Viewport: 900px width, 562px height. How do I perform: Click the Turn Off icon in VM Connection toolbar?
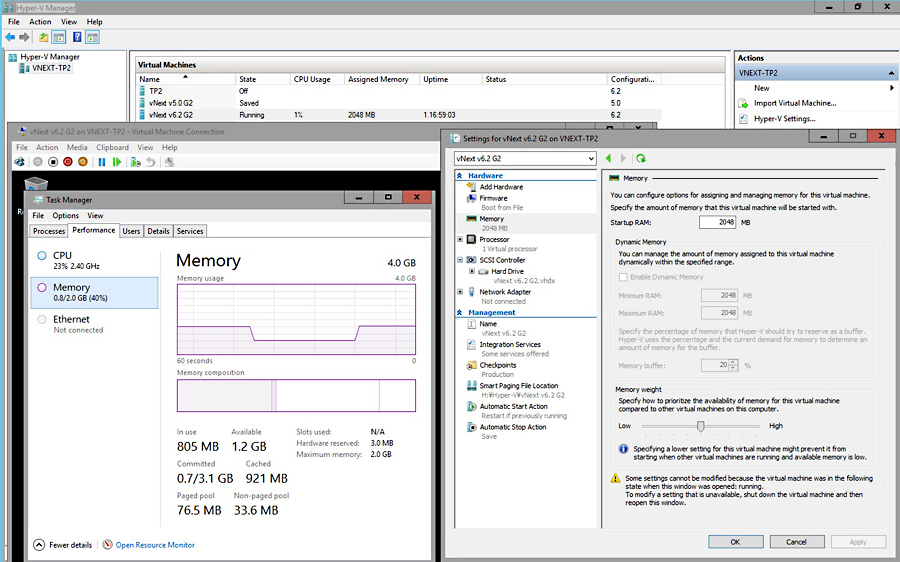pos(53,162)
